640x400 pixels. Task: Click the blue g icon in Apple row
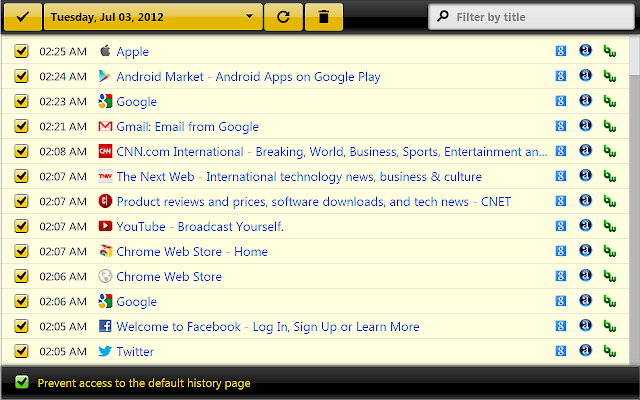tap(561, 51)
